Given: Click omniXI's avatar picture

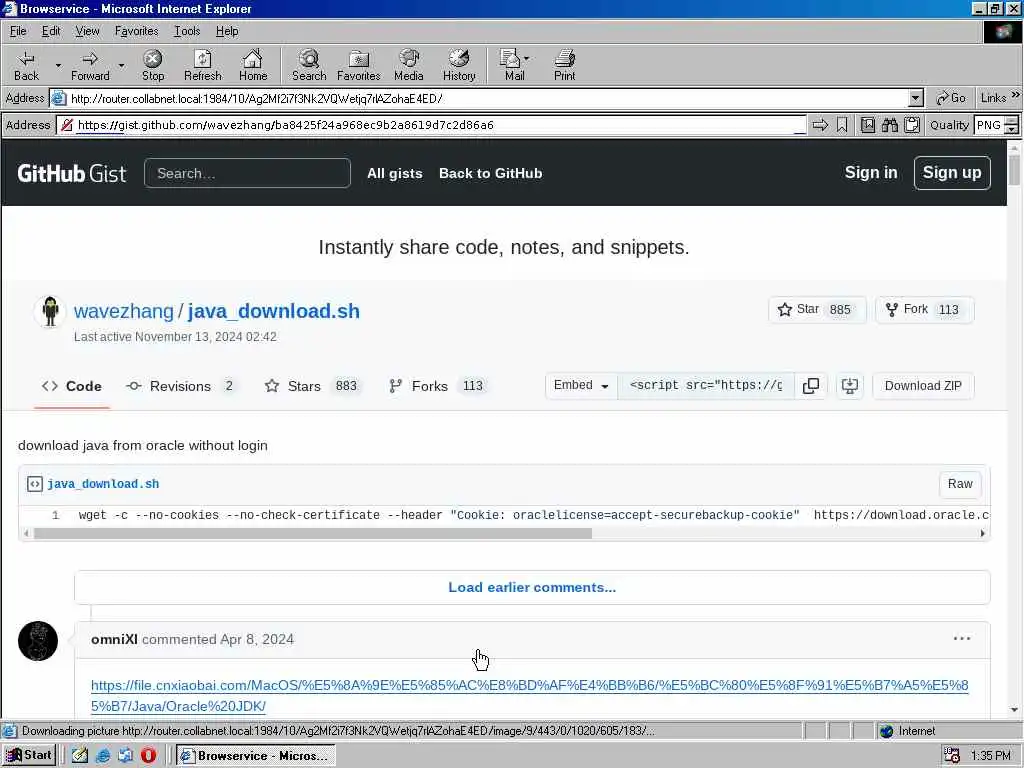Looking at the screenshot, I should [x=38, y=641].
